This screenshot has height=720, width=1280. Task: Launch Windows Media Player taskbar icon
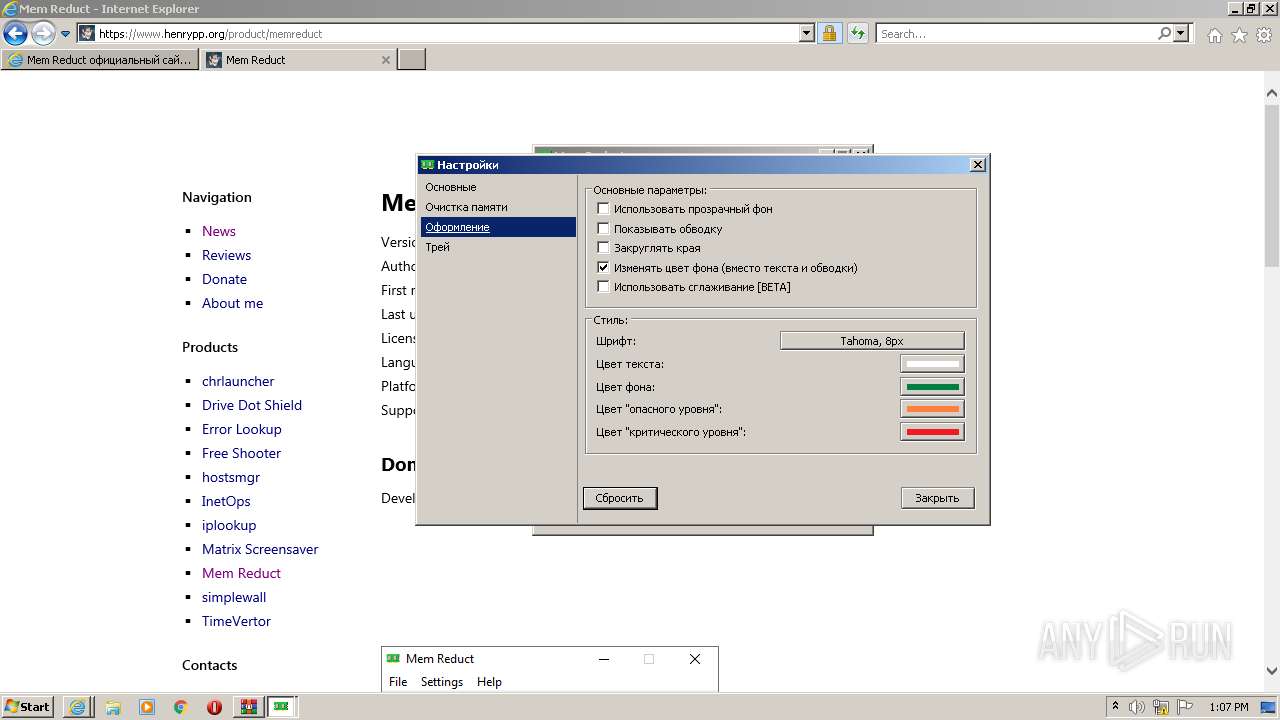(147, 707)
